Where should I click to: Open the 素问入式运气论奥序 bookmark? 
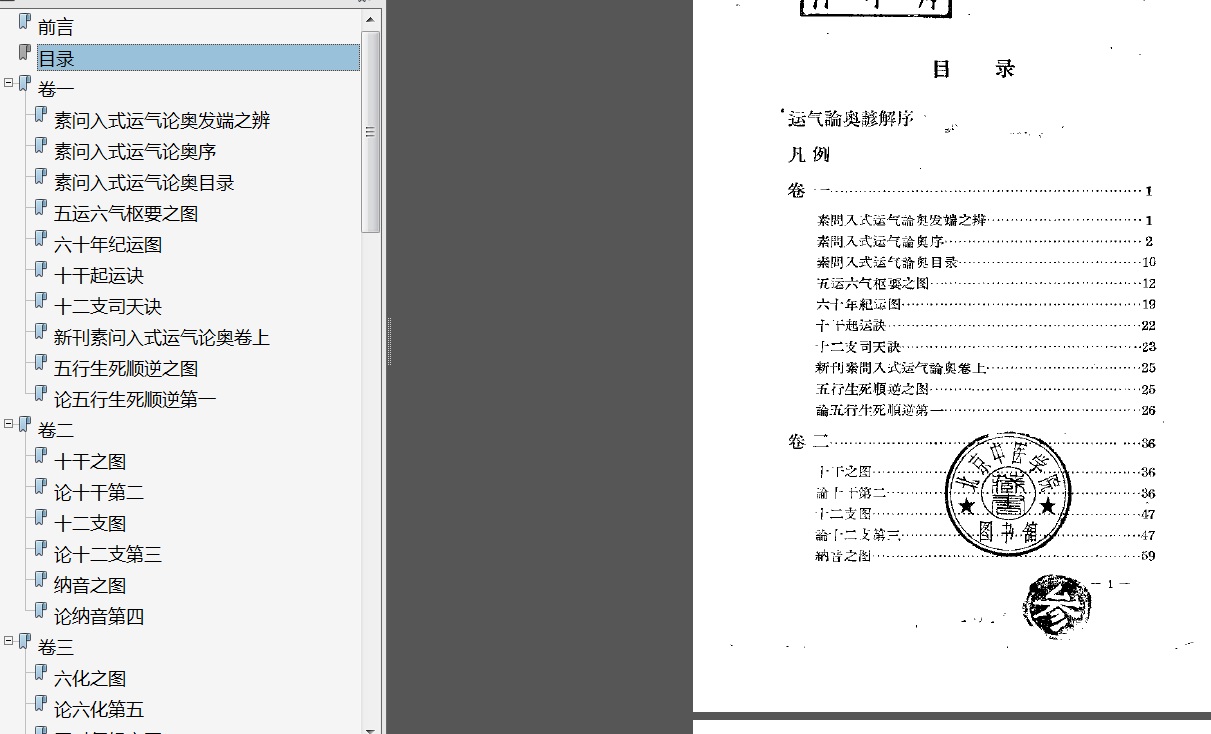135,152
